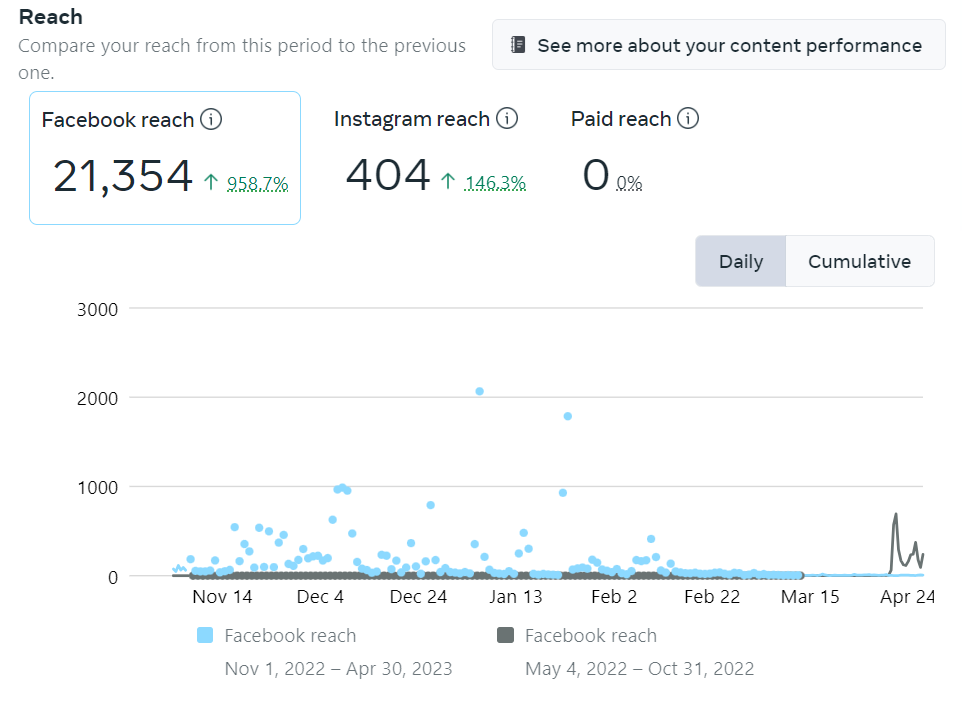The height and width of the screenshot is (708, 962).
Task: Click the highest data point above 2000
Action: point(479,391)
